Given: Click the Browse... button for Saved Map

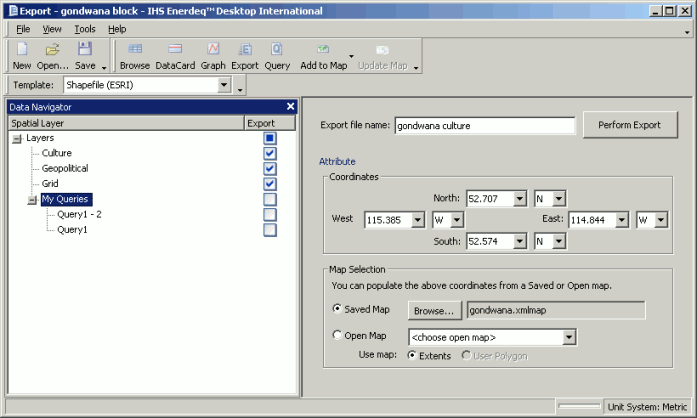Looking at the screenshot, I should click(433, 311).
